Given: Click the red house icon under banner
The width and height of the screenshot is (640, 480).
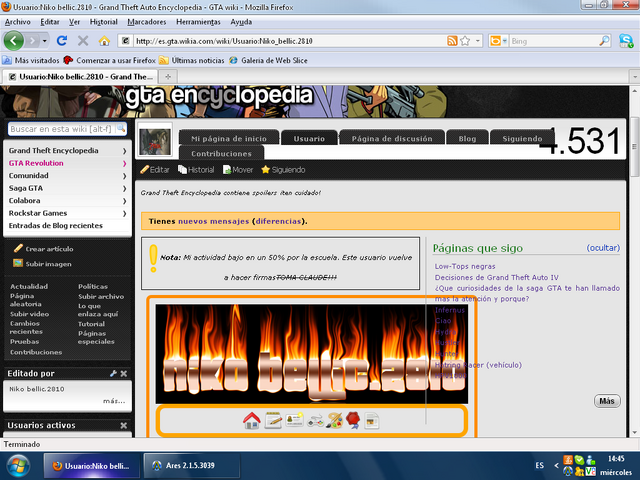Looking at the screenshot, I should [x=252, y=420].
